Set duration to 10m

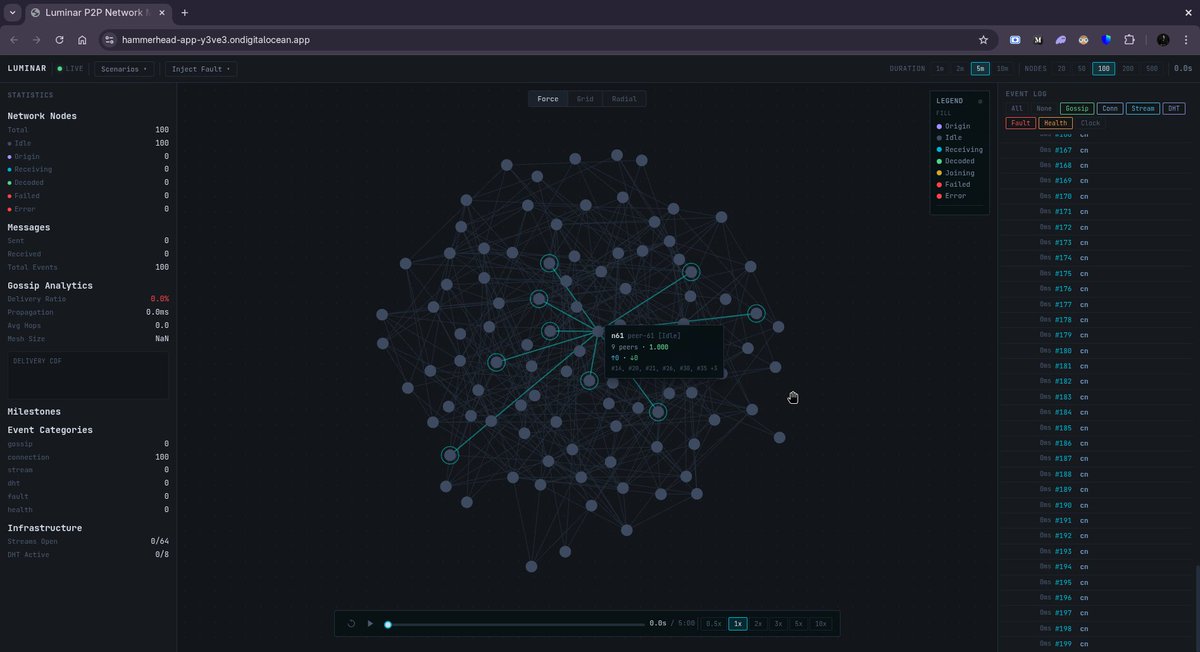[1002, 69]
